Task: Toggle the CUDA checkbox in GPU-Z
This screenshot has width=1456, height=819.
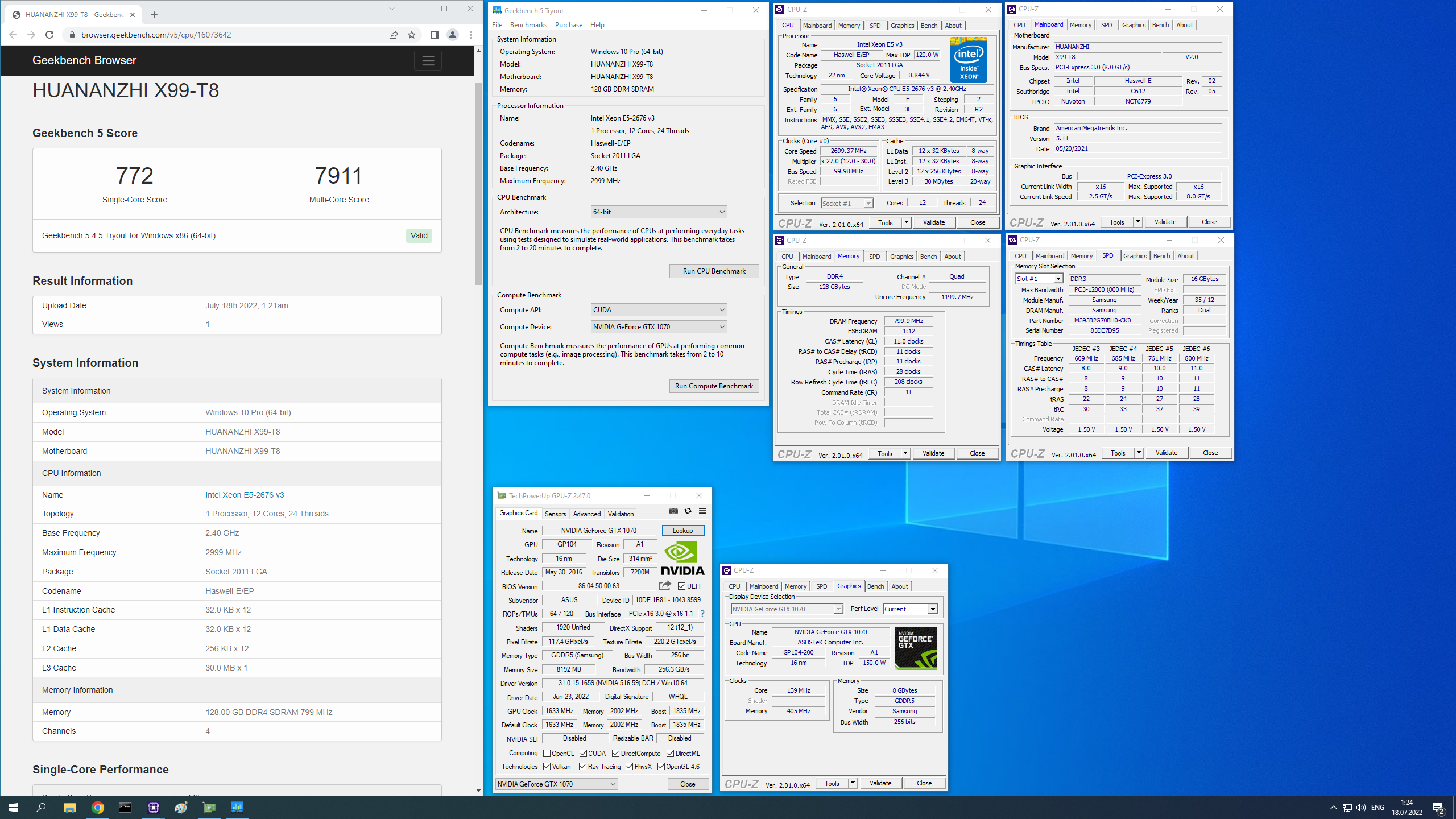Action: pyautogui.click(x=583, y=753)
